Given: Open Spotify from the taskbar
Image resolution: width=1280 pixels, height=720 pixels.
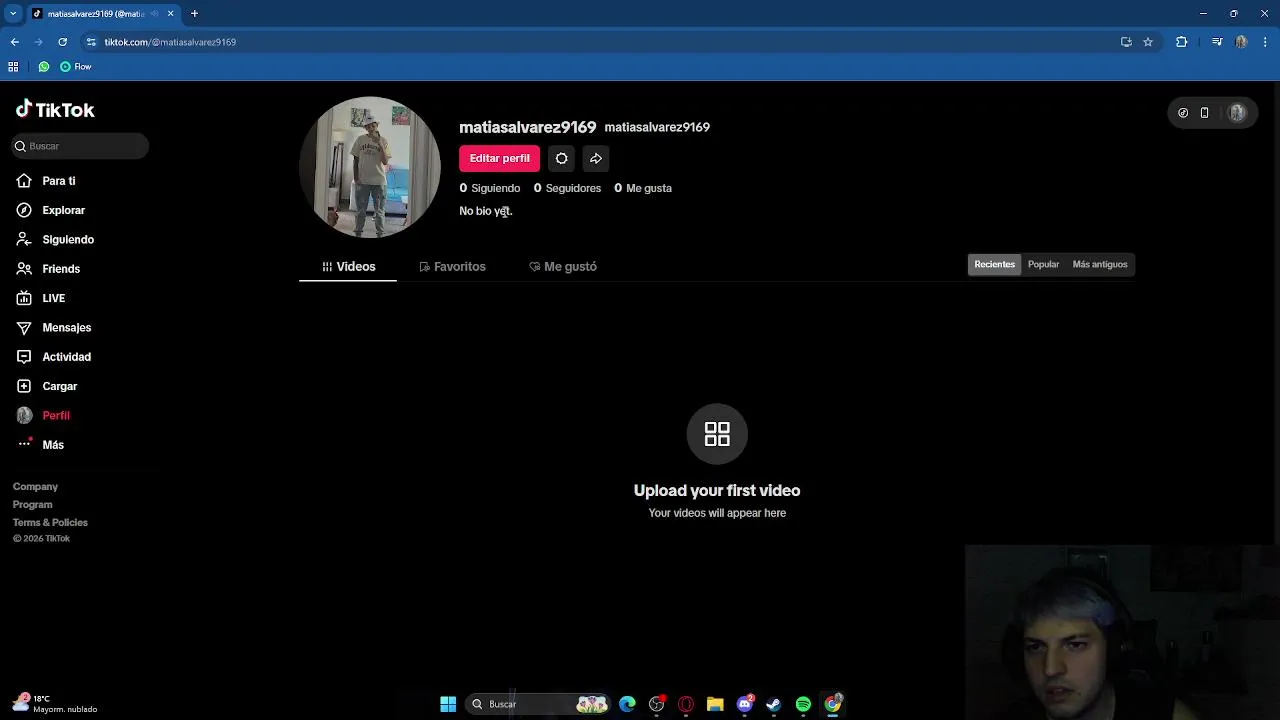Looking at the screenshot, I should point(803,704).
